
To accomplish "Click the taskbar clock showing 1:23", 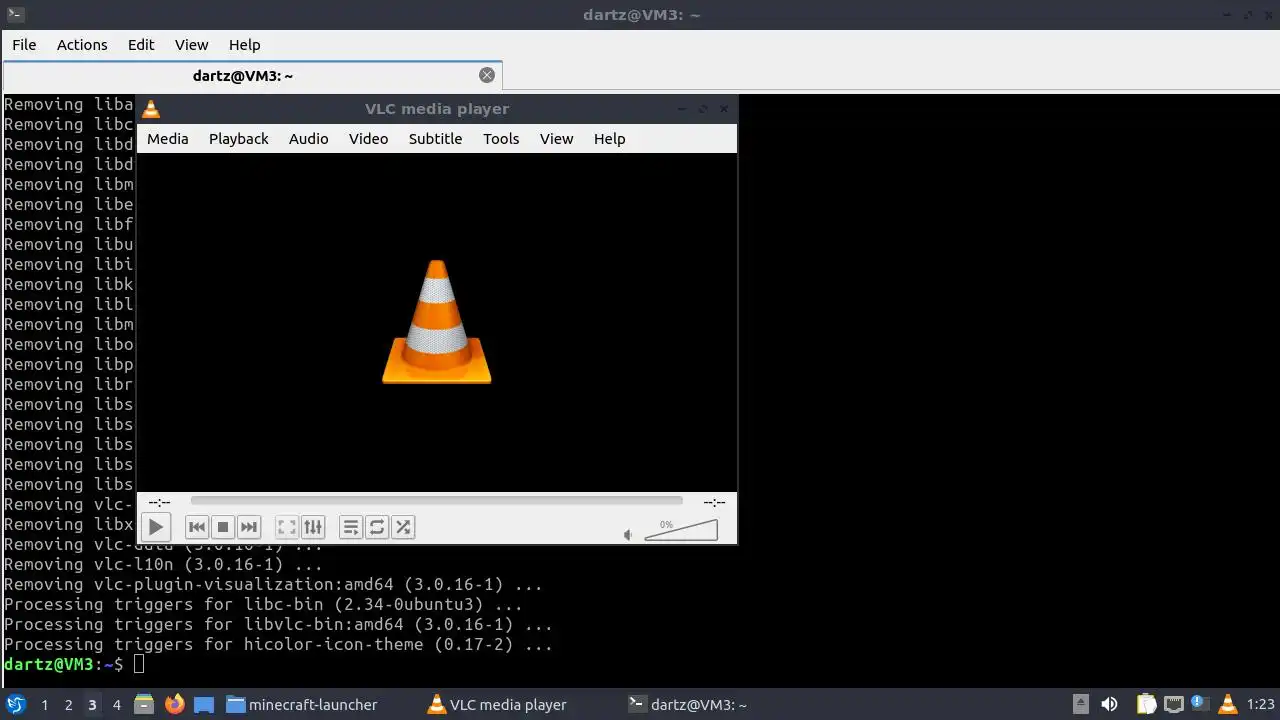I will point(1260,705).
